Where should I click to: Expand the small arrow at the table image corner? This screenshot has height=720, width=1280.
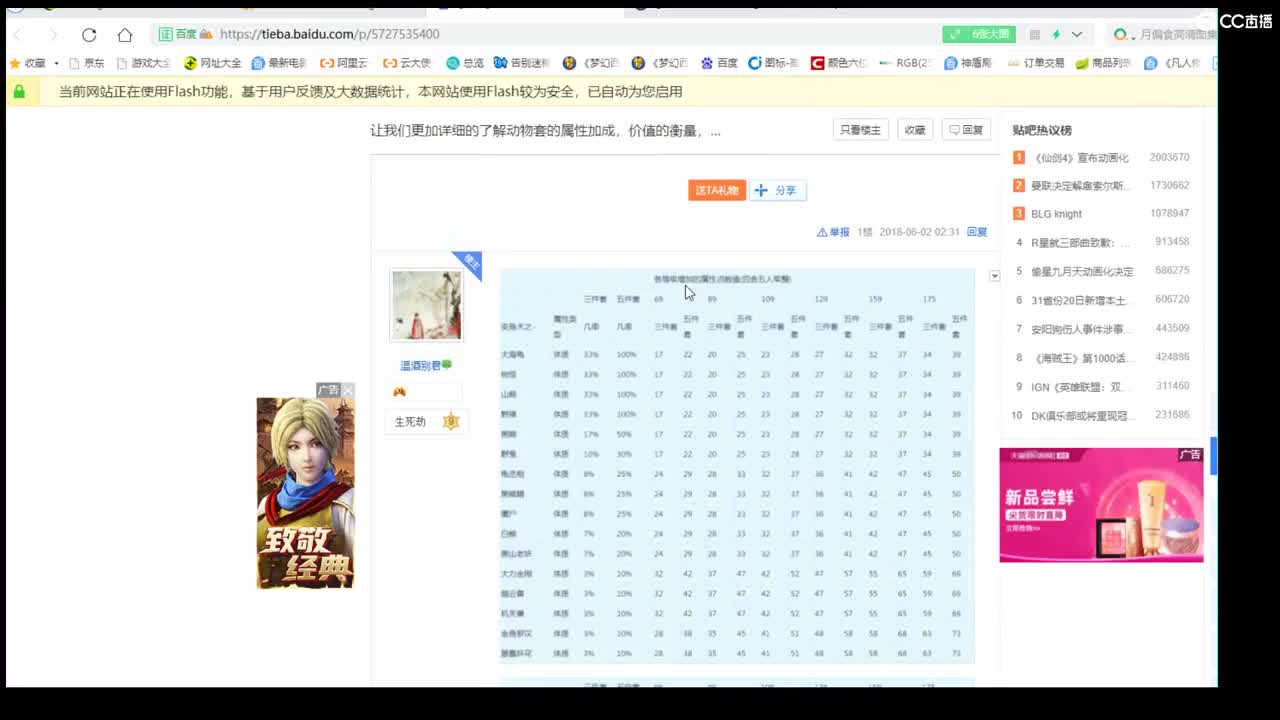(993, 276)
